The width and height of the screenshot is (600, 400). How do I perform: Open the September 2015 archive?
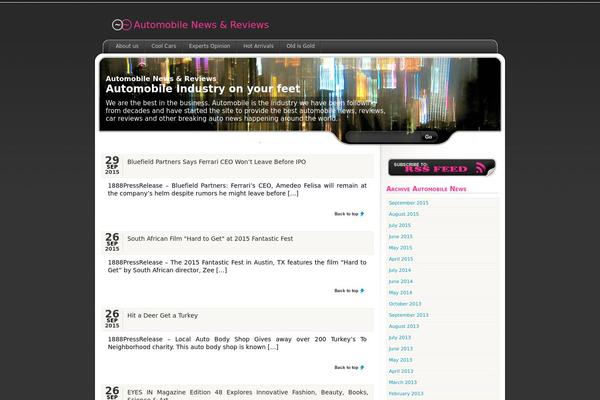pyautogui.click(x=408, y=203)
